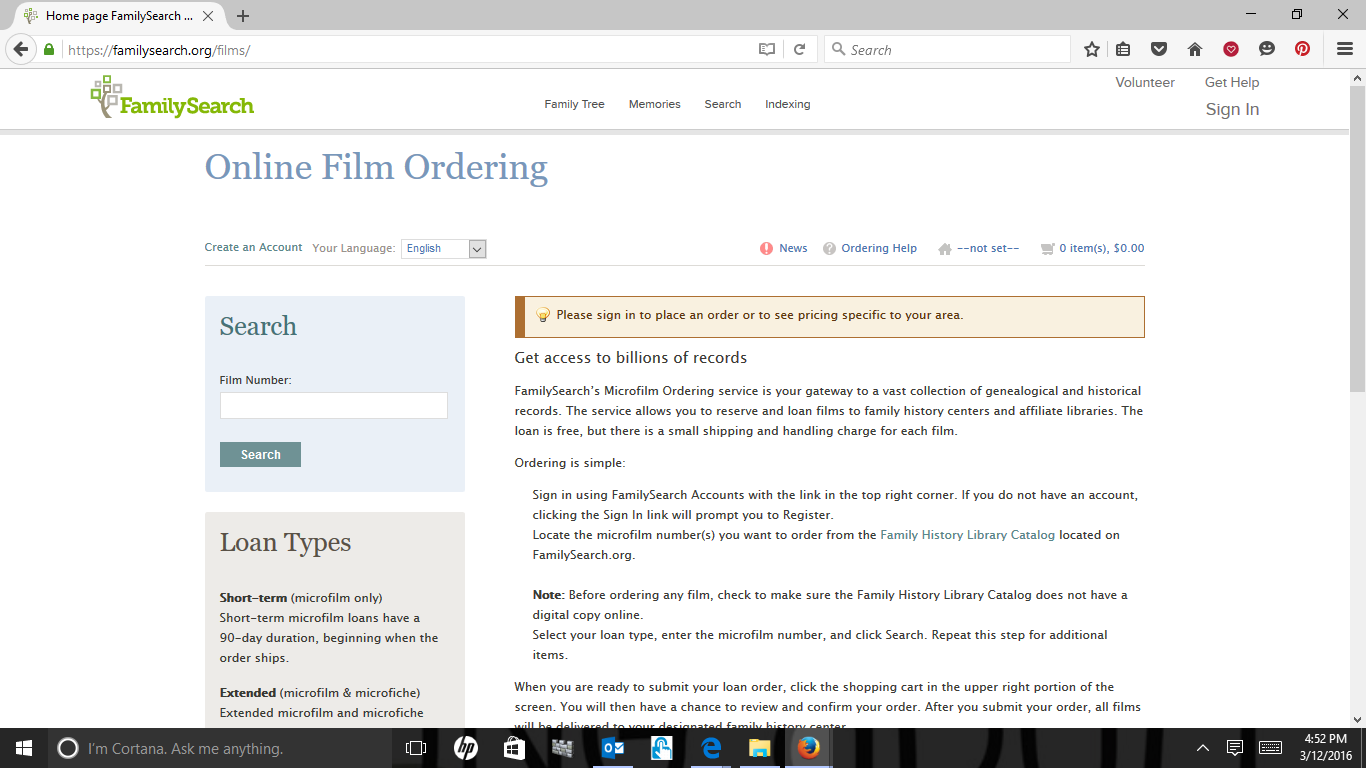
Task: Open the Memories menu
Action: [x=655, y=104]
